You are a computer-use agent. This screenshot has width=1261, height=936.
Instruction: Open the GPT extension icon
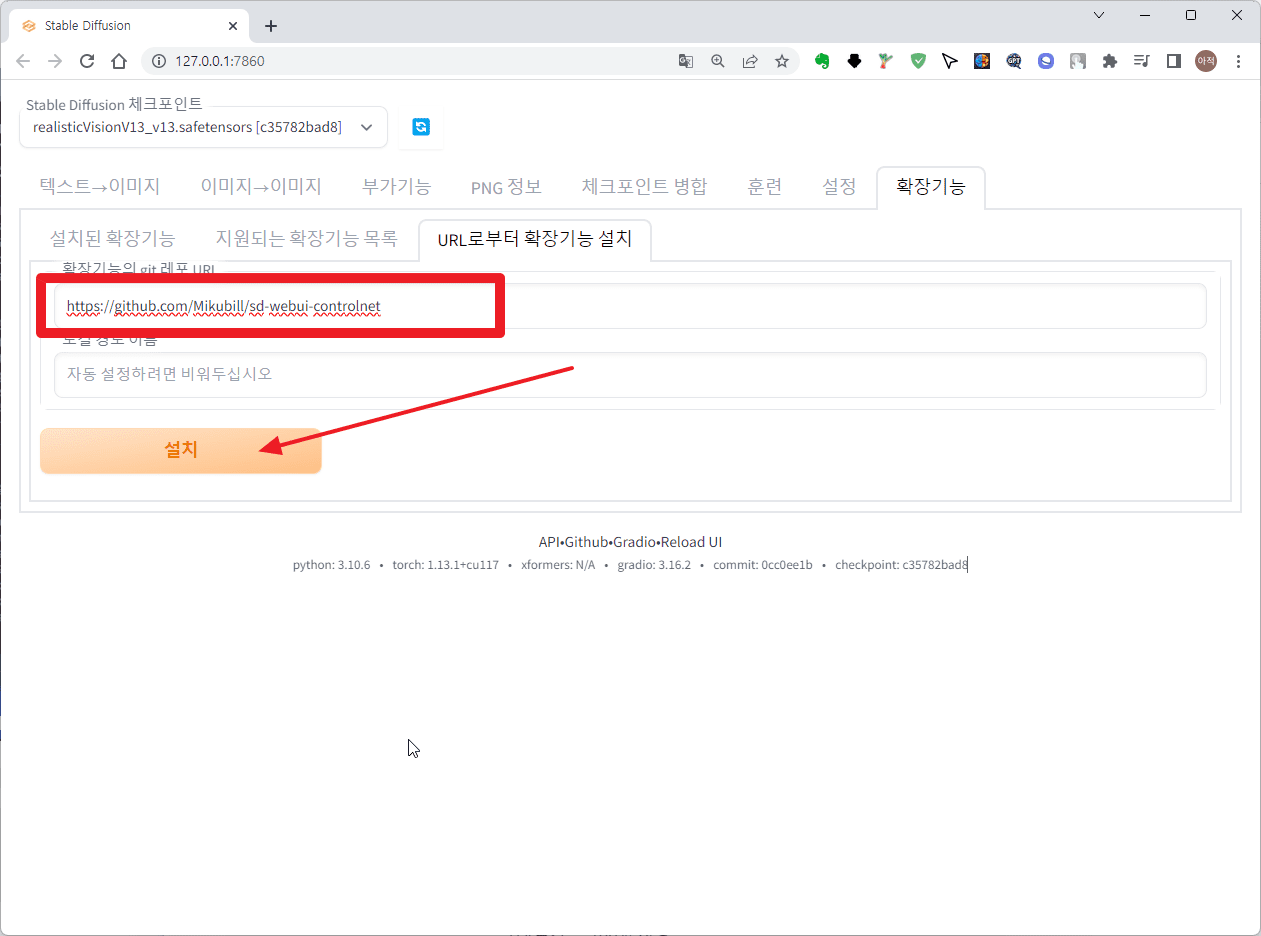point(1014,61)
